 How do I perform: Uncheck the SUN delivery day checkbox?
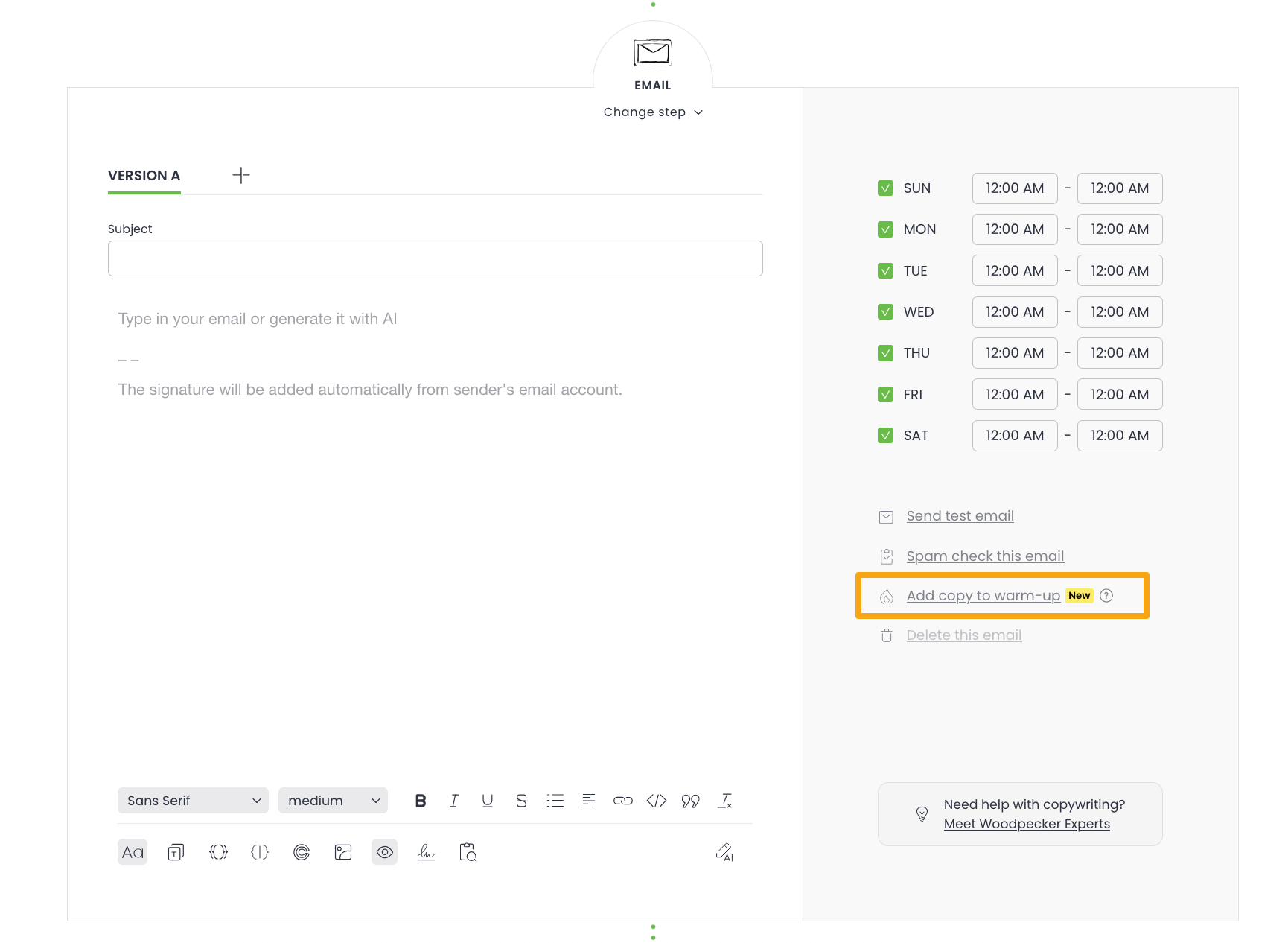coord(885,188)
